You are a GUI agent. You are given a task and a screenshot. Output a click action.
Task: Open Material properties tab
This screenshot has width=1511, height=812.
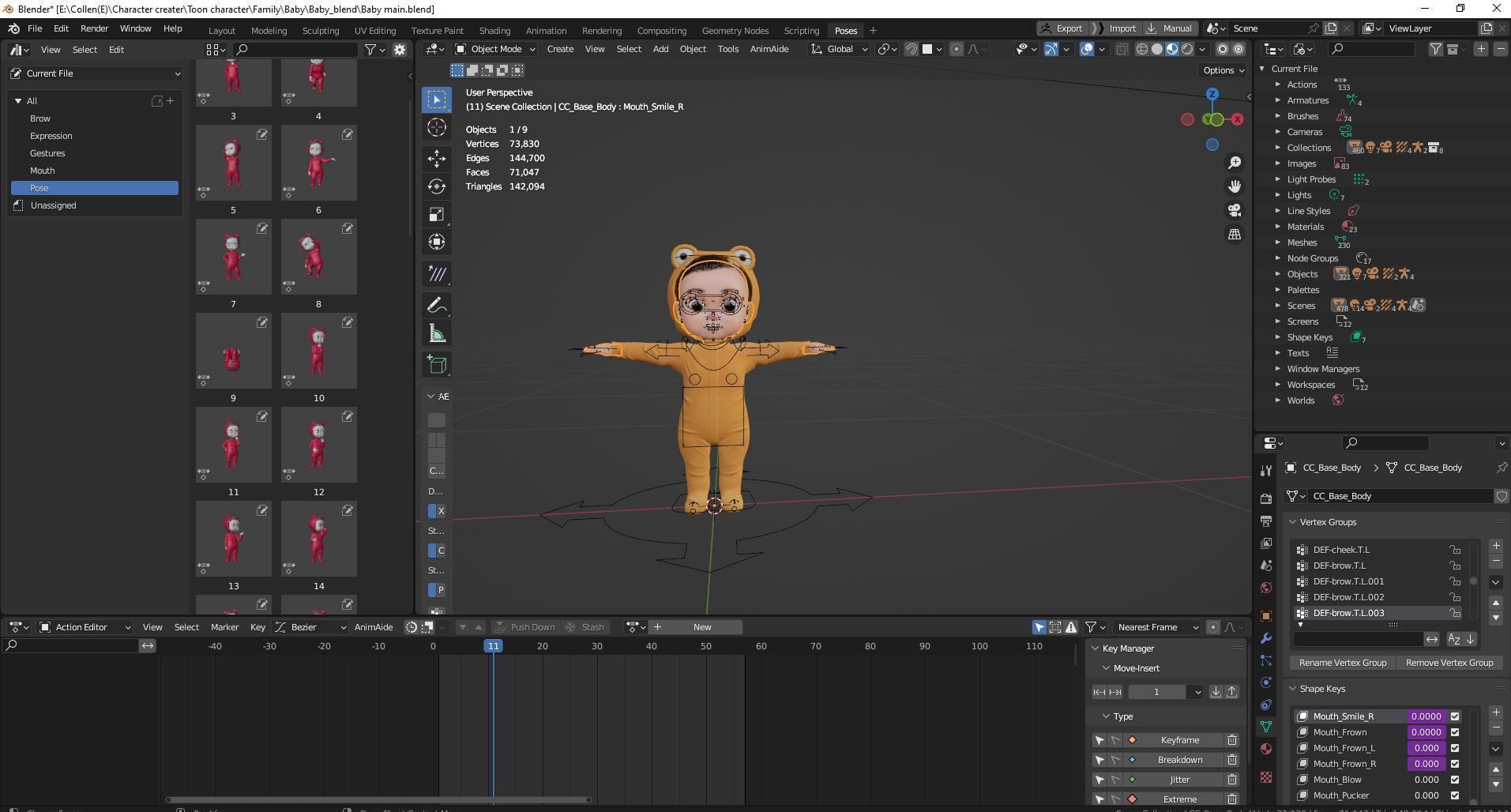1266,749
